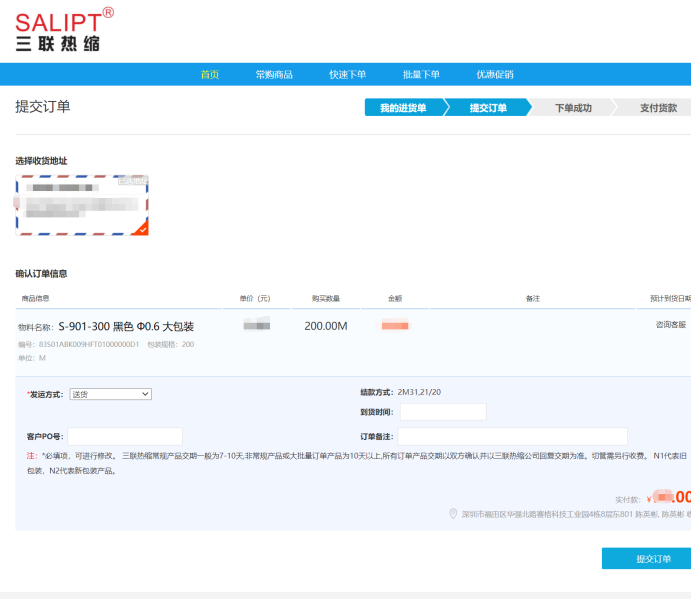Open the 发运方式 shipping method dropdown
Screen dimensions: 691x599
tap(110, 394)
